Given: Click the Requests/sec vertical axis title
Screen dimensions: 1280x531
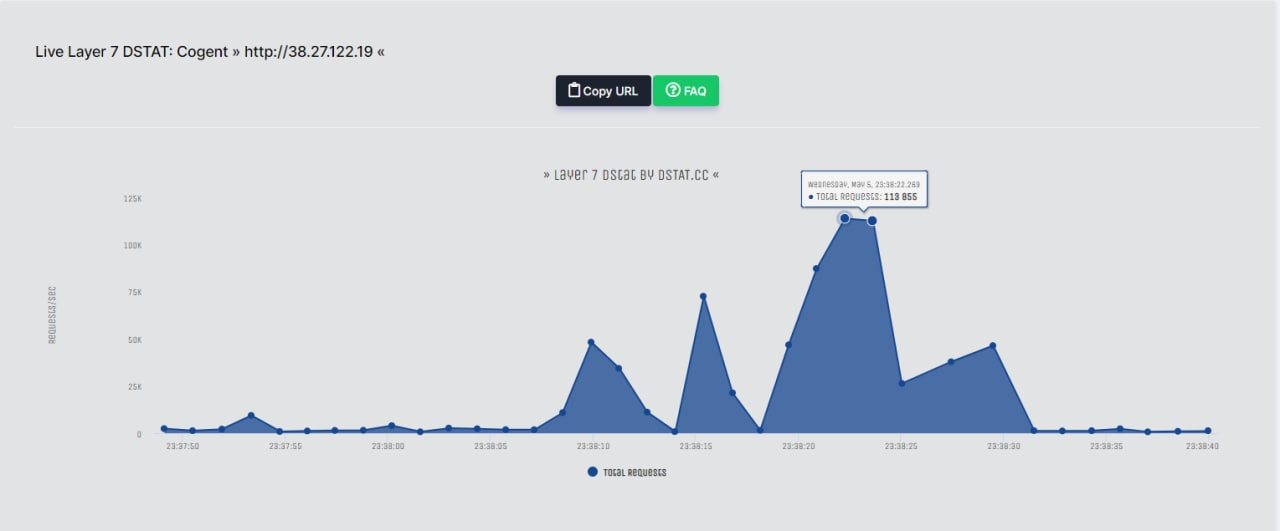Looking at the screenshot, I should 53,315.
